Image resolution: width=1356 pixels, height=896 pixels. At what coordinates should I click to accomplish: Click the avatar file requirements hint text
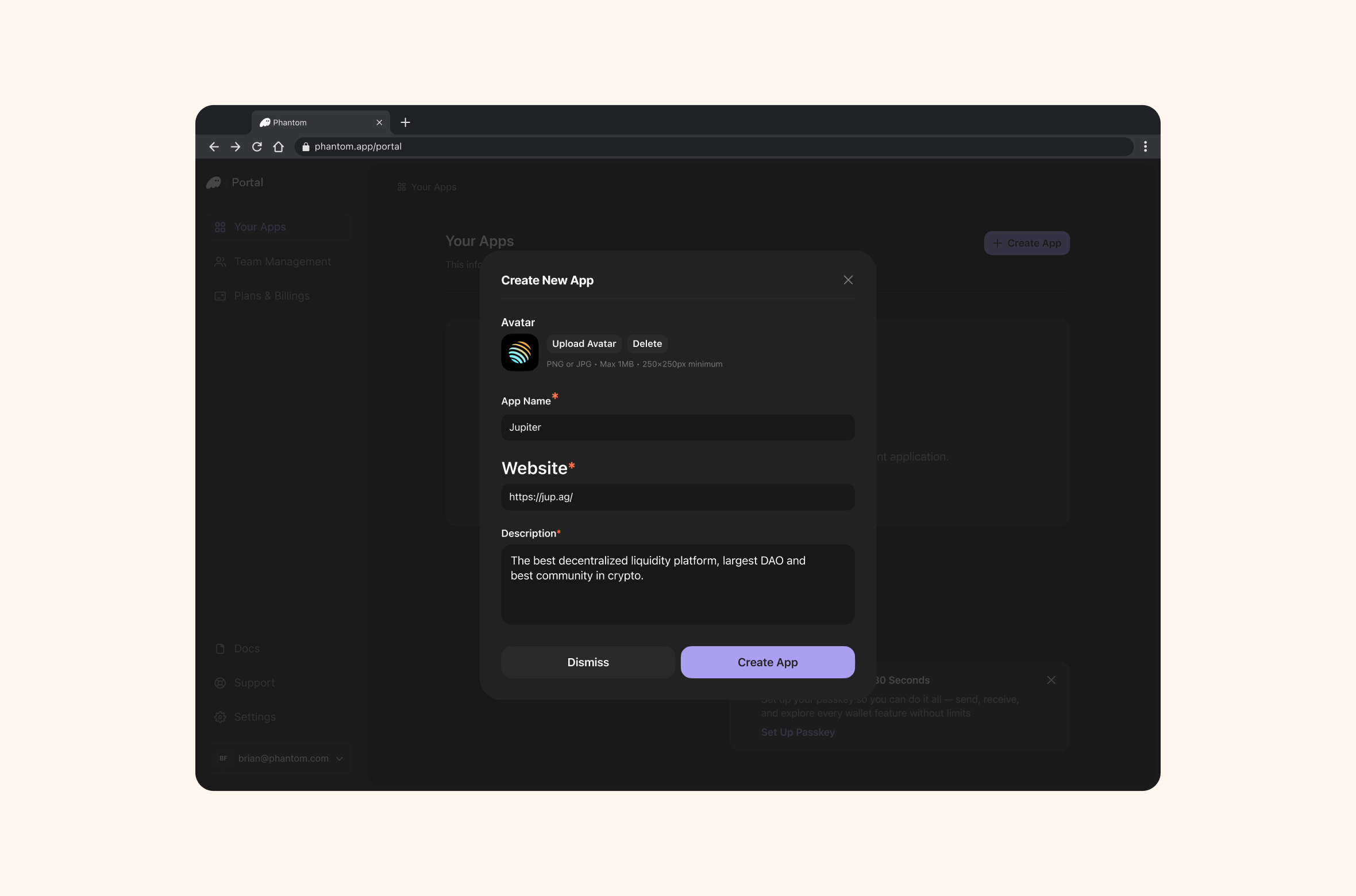click(634, 364)
